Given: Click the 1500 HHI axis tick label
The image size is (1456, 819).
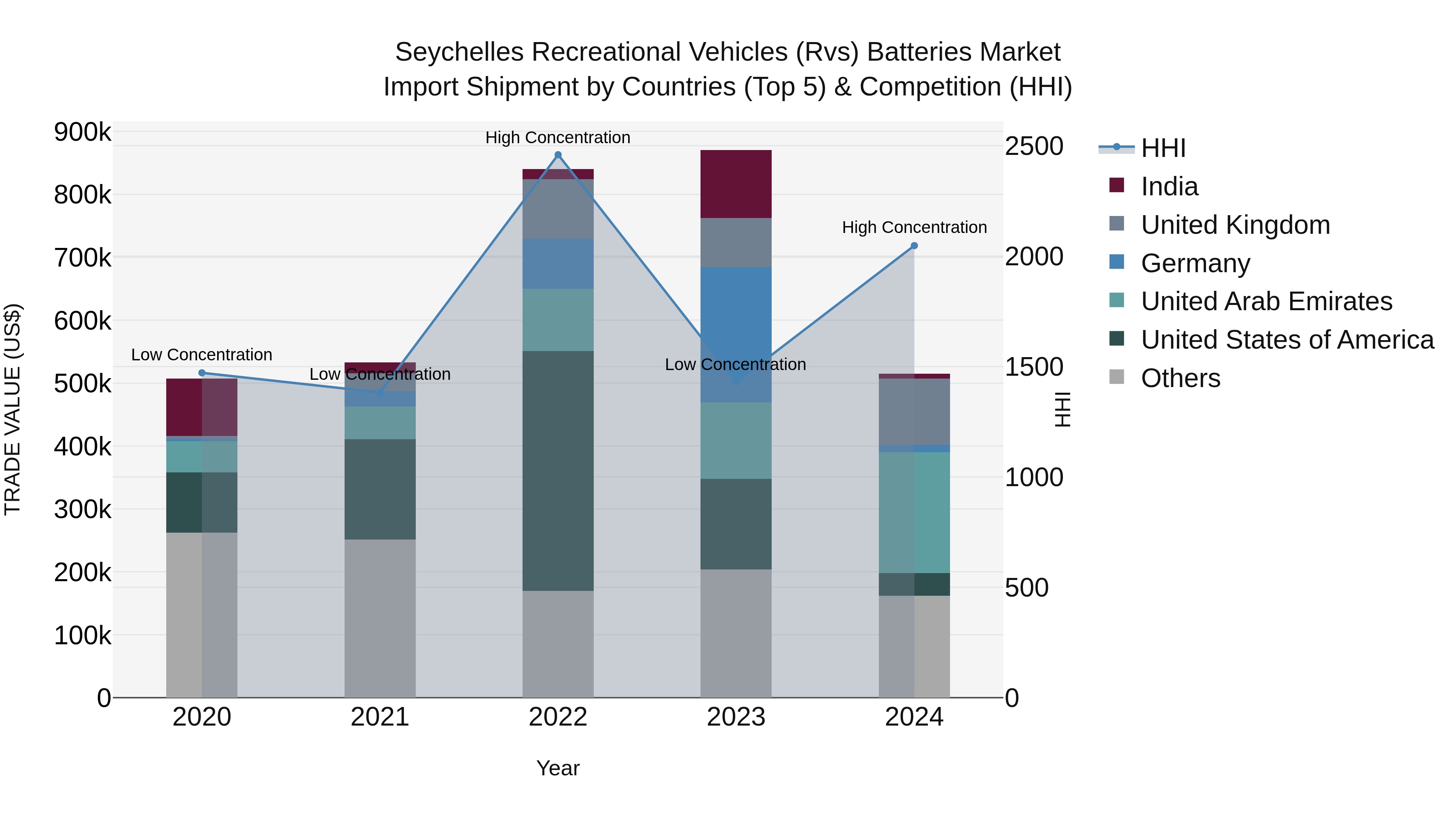Looking at the screenshot, I should 1034,367.
